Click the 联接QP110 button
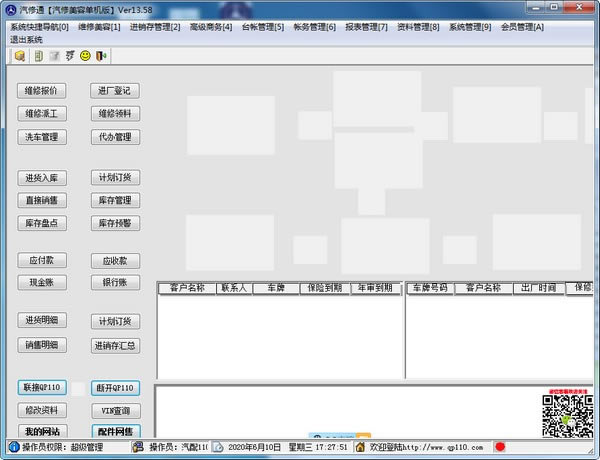The width and height of the screenshot is (600, 460). pos(42,387)
